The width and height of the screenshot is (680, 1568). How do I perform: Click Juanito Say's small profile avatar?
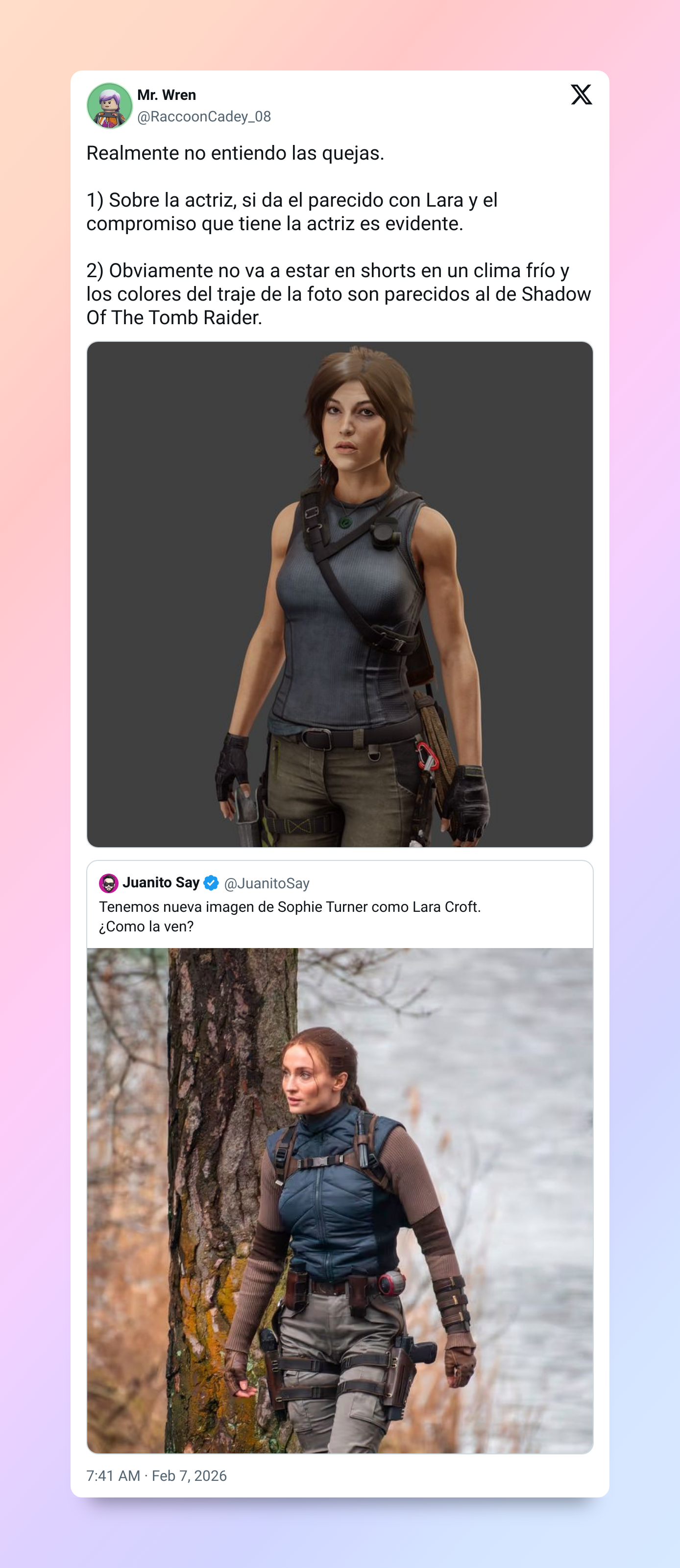pos(108,882)
